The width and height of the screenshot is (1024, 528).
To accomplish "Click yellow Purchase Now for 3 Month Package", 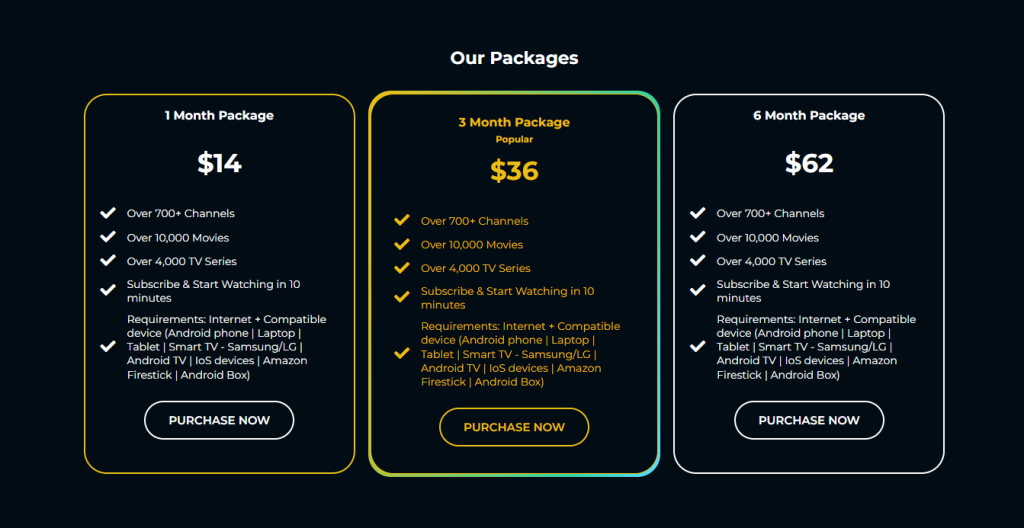I will tap(514, 427).
